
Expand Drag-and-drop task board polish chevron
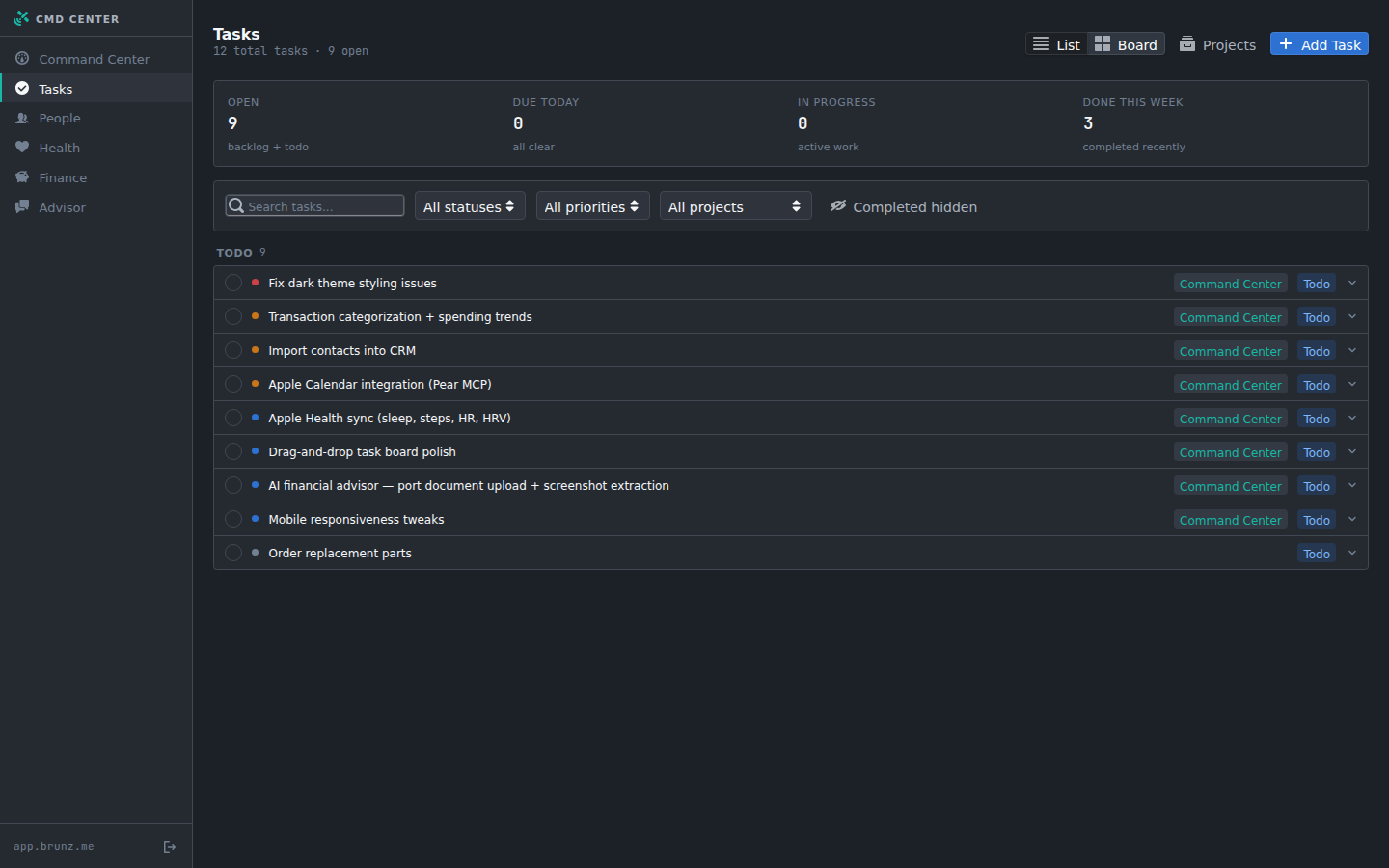[1352, 451]
